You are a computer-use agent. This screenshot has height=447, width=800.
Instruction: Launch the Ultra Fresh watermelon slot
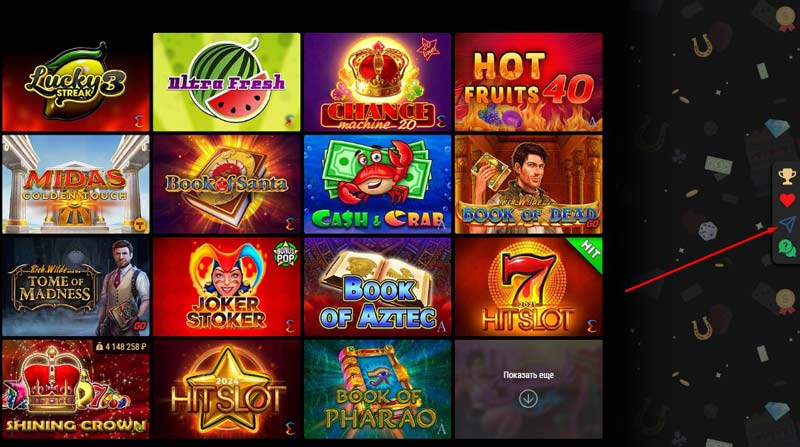coord(227,82)
